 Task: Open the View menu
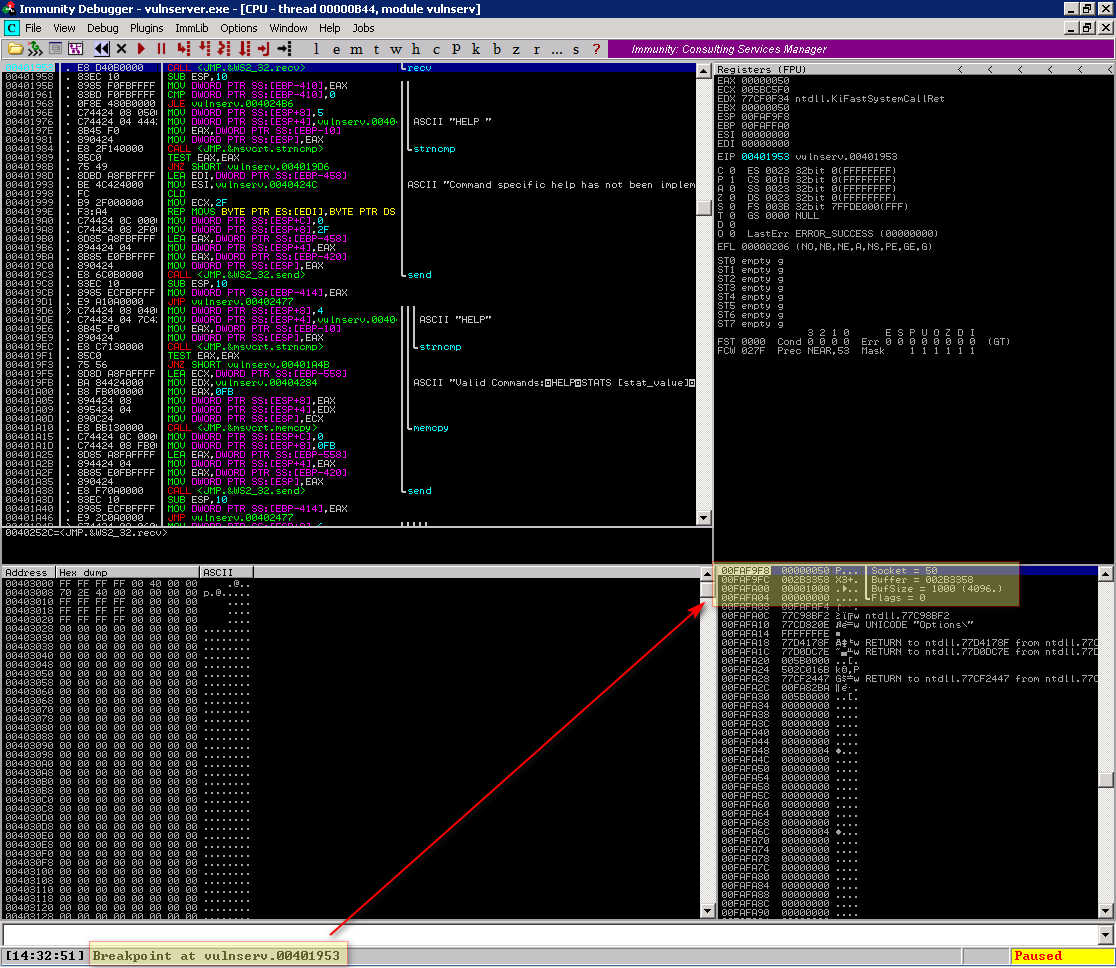(x=64, y=28)
